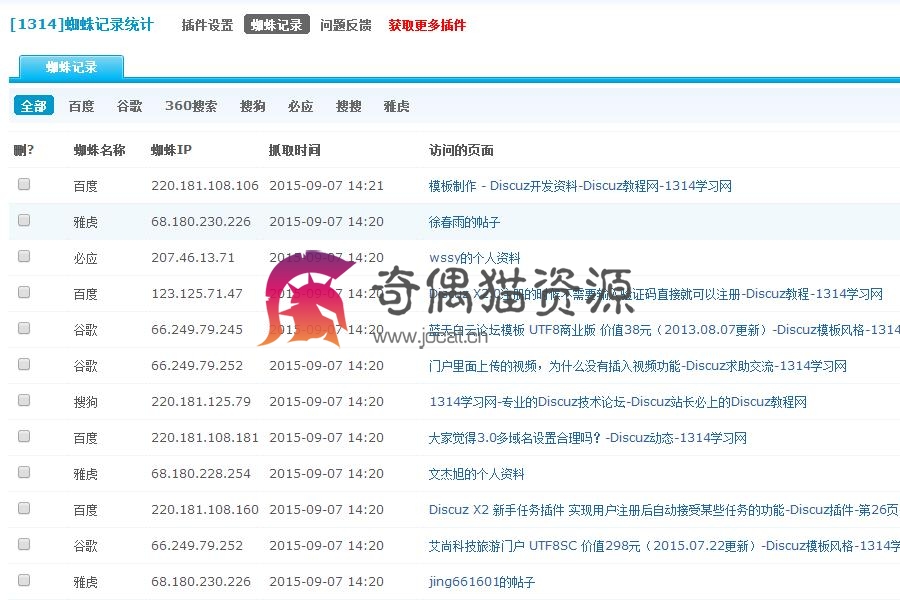Open 文杰旭的个人资料 link
Viewport: 900px width, 600px height.
point(476,474)
